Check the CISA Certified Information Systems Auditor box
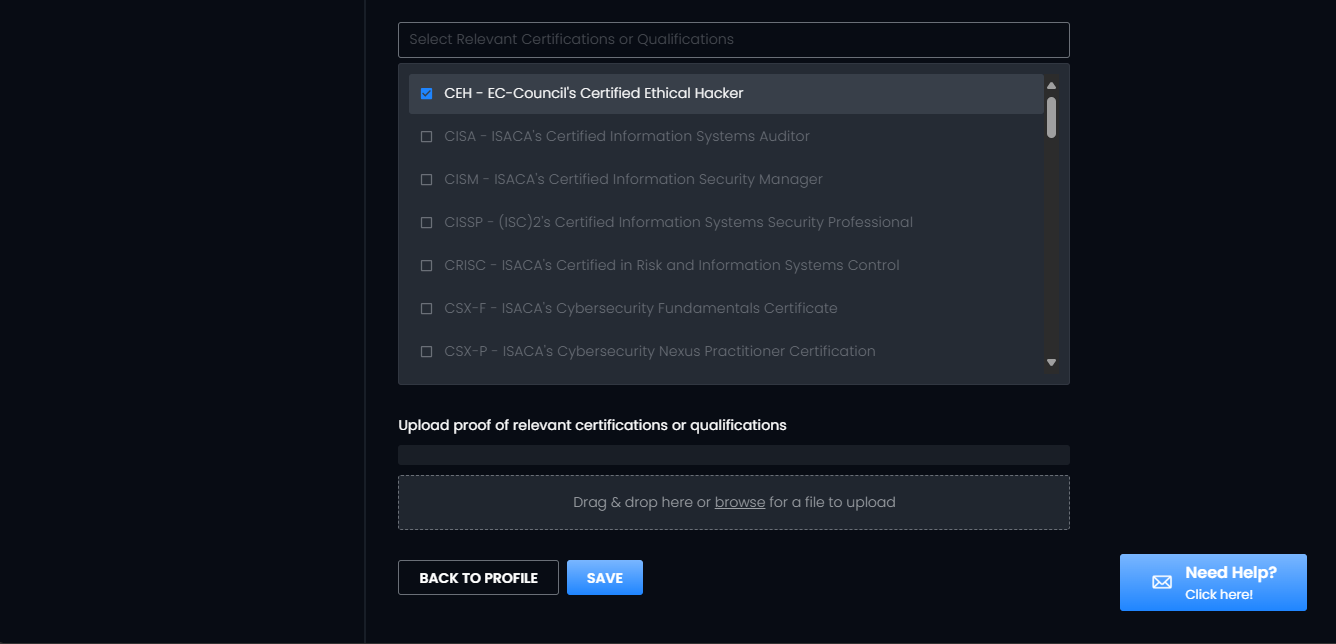The image size is (1336, 644). [x=426, y=136]
